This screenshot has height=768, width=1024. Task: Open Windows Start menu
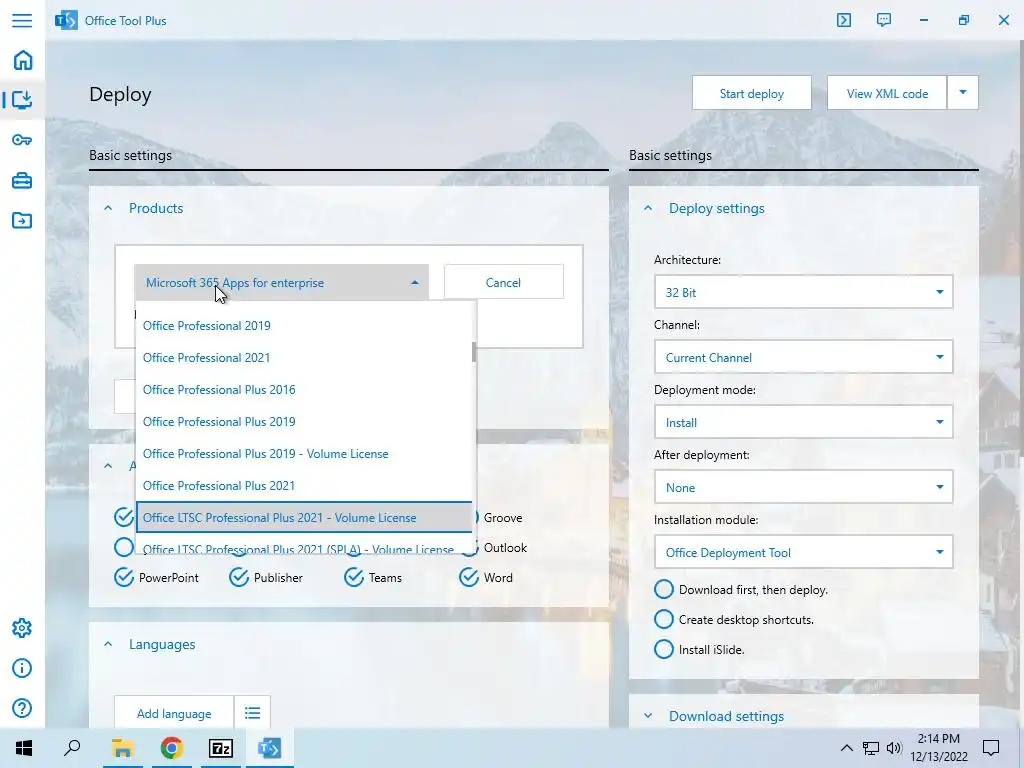(x=24, y=748)
